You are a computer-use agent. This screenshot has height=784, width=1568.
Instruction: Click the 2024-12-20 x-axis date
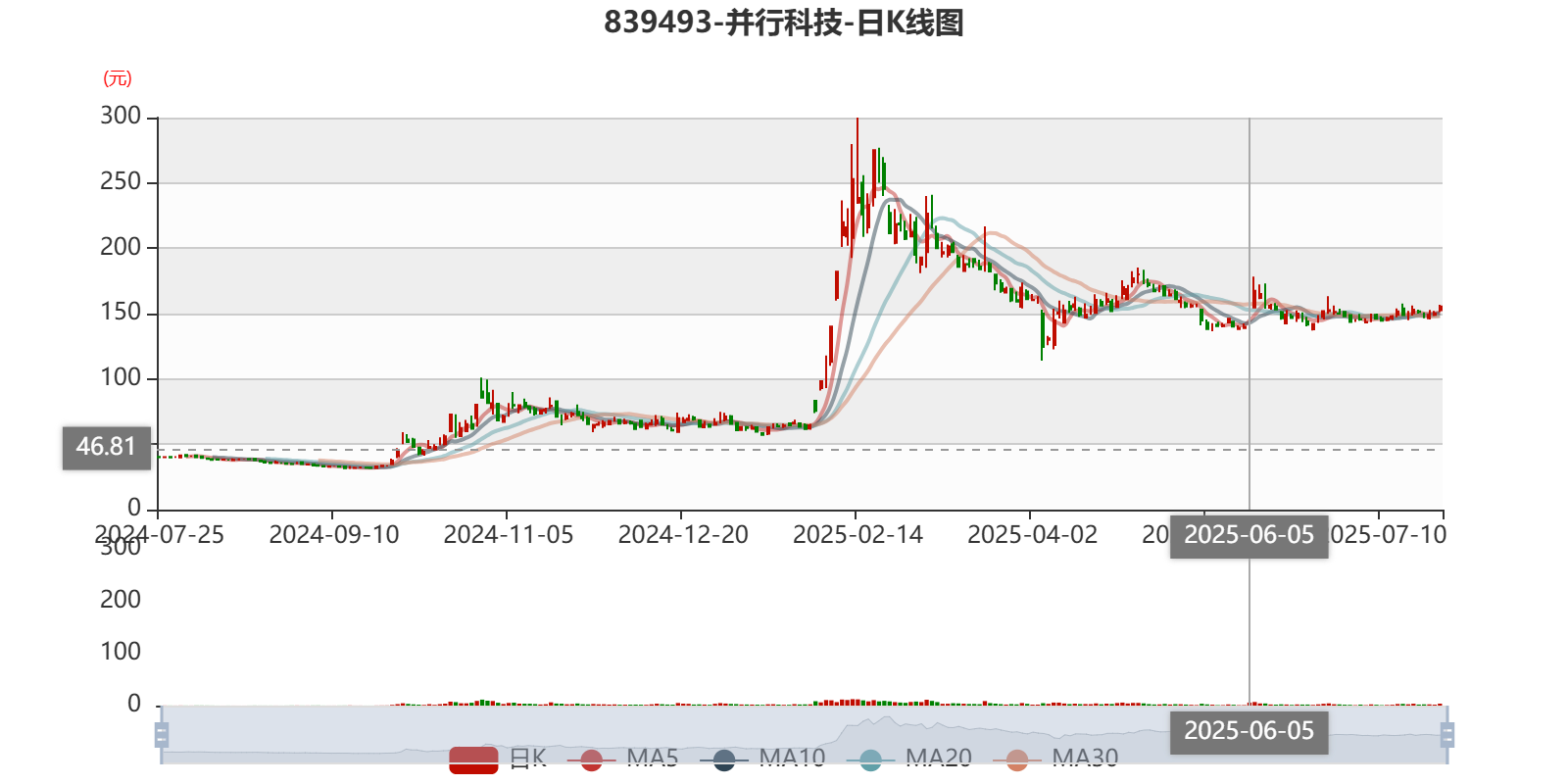click(x=682, y=535)
